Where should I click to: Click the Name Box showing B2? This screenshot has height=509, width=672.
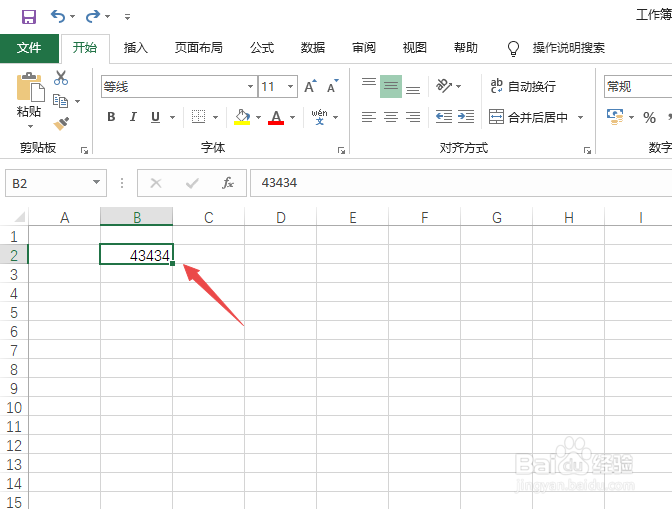56,183
